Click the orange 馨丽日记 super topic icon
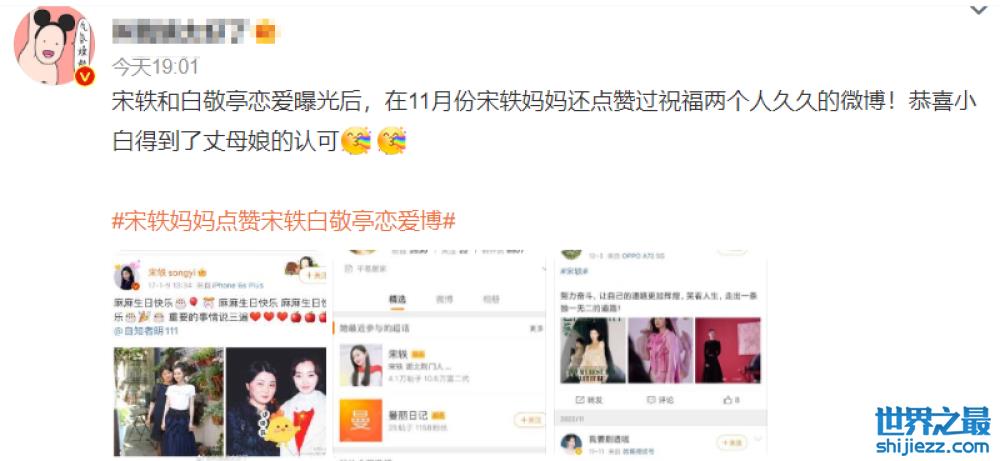This screenshot has height=461, width=1000. click(x=361, y=420)
